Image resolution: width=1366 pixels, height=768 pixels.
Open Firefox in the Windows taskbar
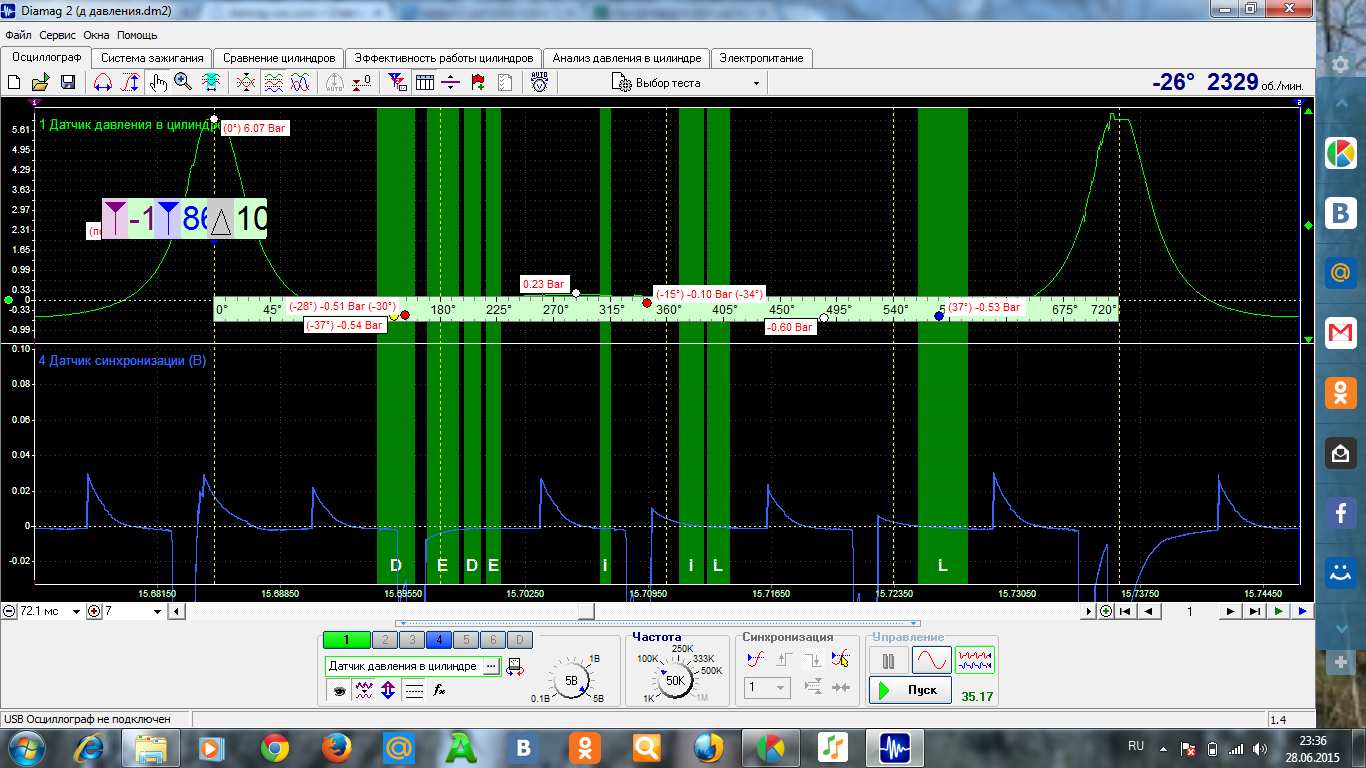[x=336, y=747]
